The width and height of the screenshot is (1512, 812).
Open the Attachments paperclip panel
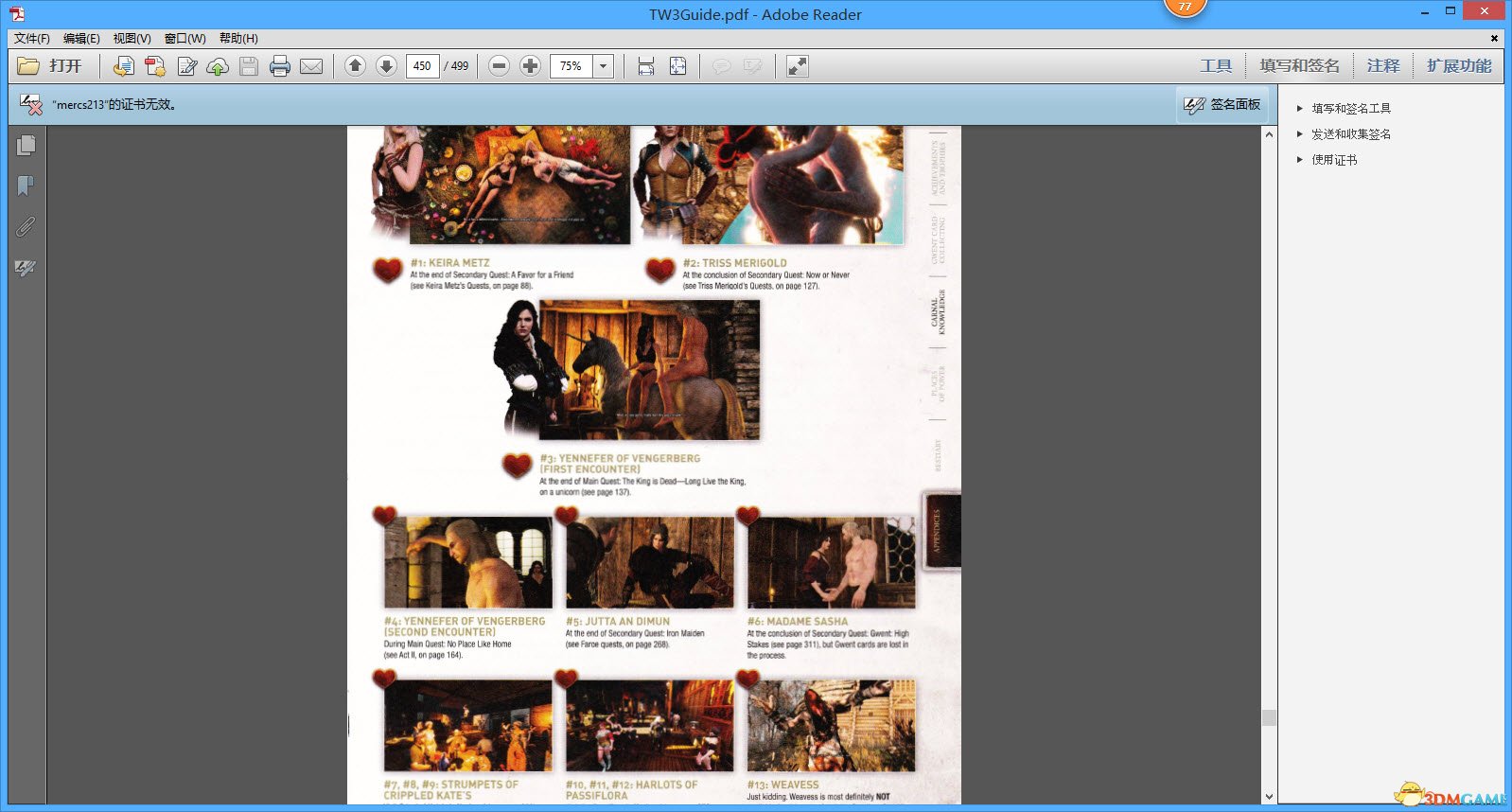pos(26,227)
